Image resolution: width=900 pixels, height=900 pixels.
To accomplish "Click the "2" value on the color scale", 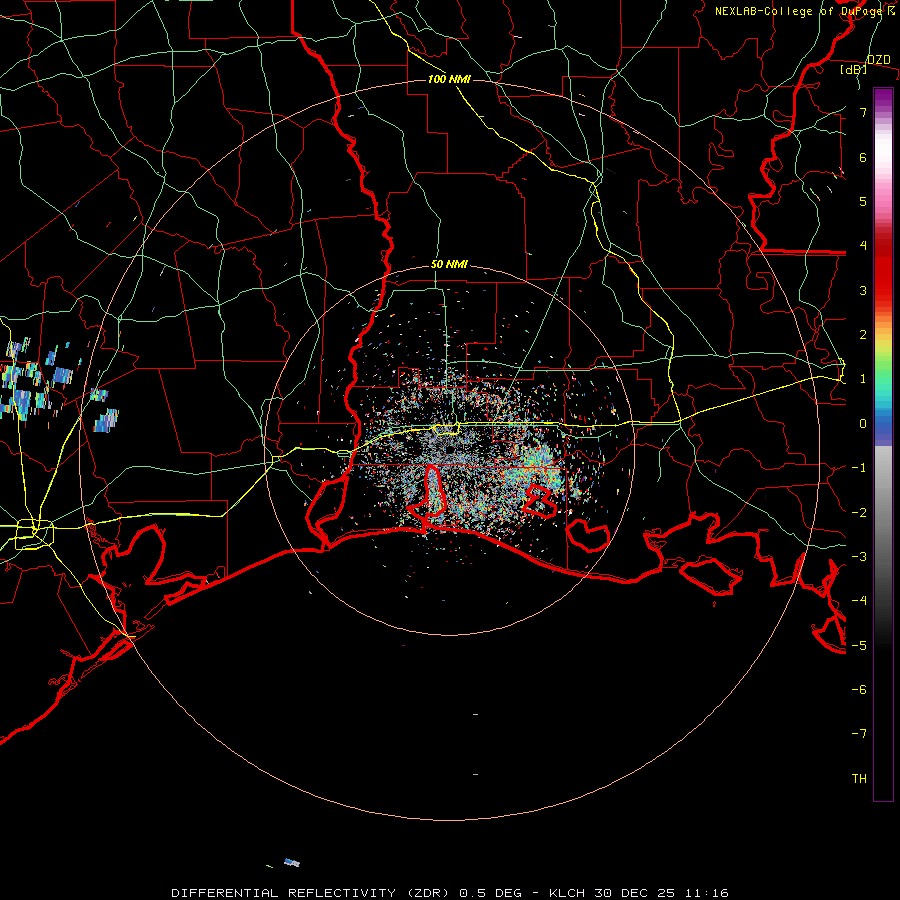I will pyautogui.click(x=863, y=335).
